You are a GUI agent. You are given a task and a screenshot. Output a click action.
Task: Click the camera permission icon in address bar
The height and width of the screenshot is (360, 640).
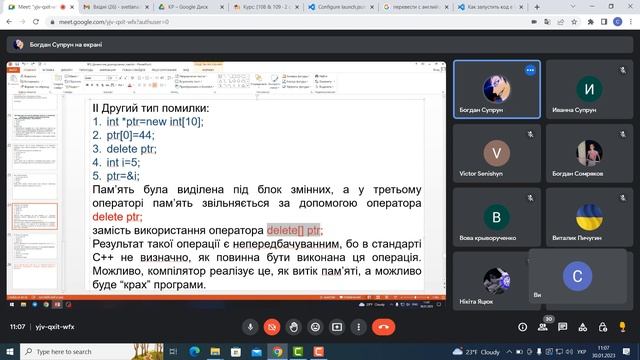534,22
